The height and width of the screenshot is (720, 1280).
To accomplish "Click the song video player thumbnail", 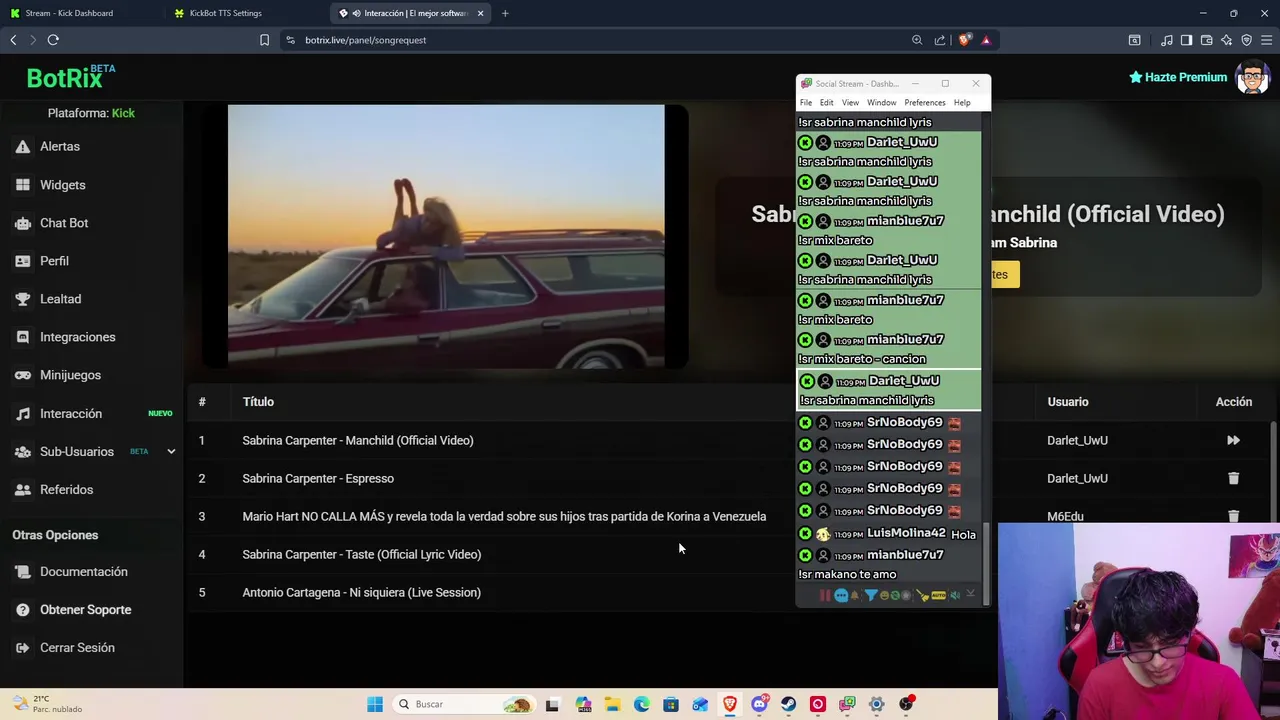I will [x=446, y=237].
